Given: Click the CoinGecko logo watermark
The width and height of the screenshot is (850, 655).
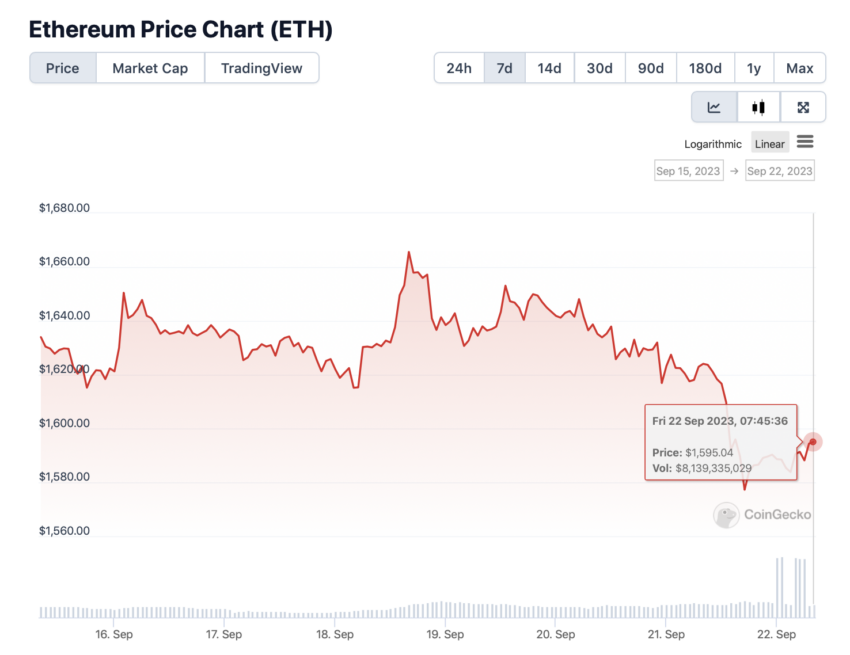Looking at the screenshot, I should pyautogui.click(x=762, y=515).
